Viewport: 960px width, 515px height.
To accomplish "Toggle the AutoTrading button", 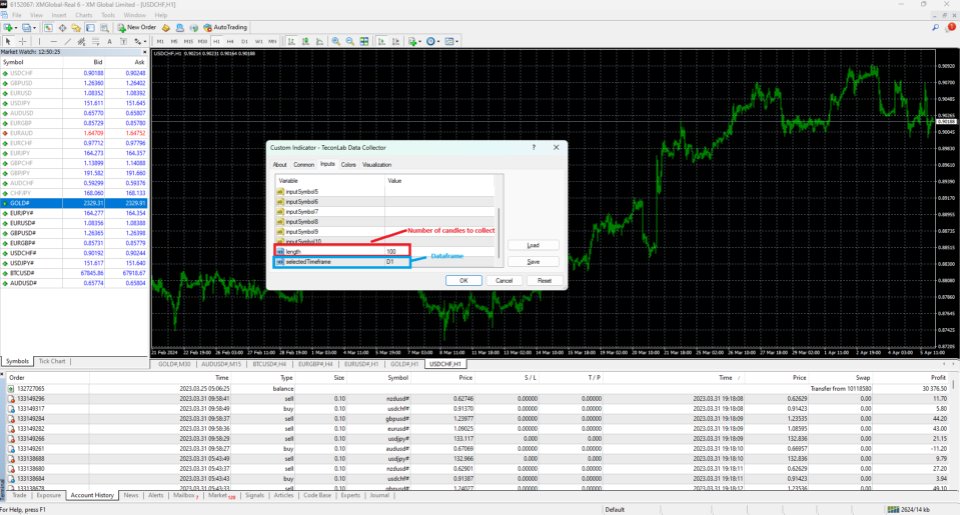I will click(x=225, y=28).
